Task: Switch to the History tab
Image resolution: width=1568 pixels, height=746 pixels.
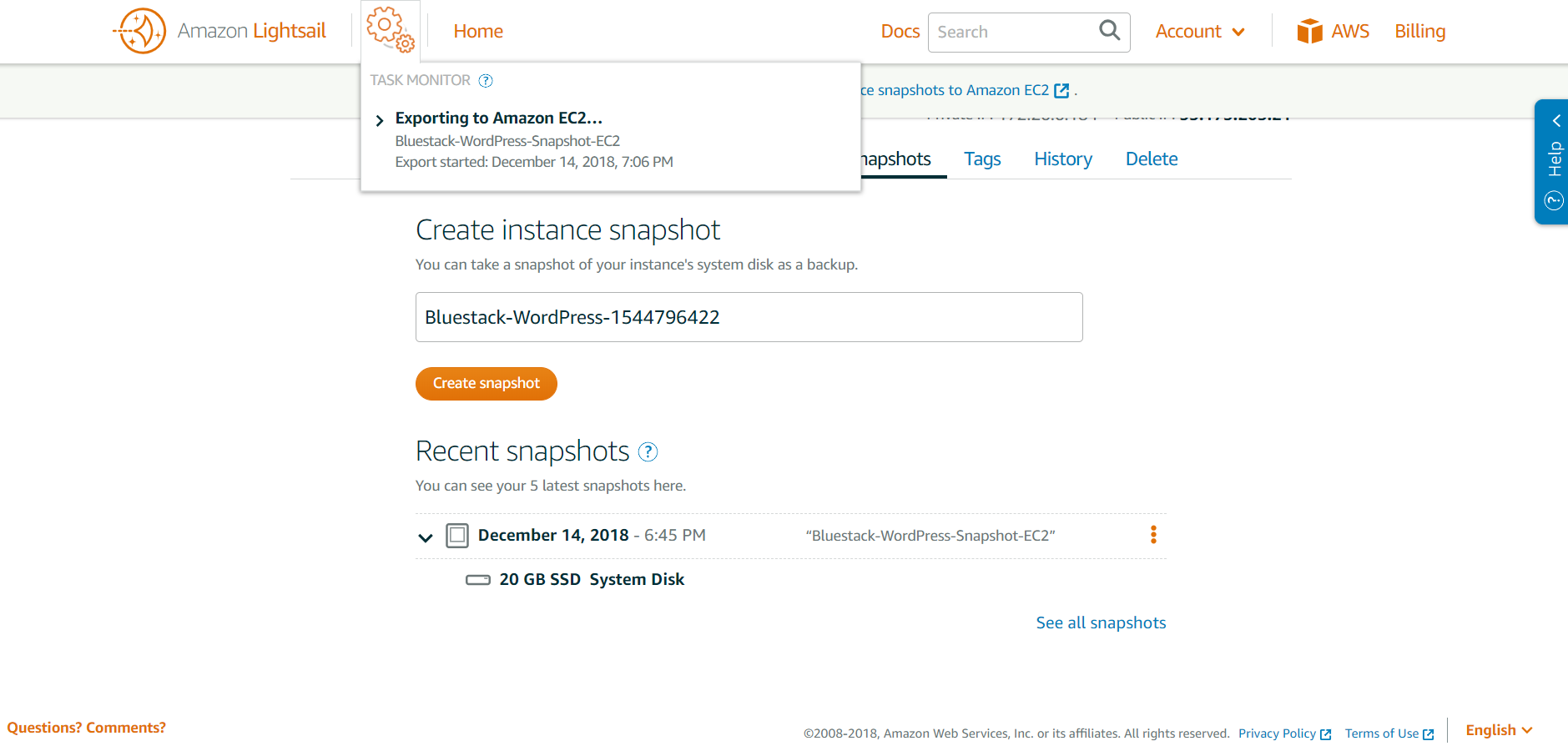Action: click(1062, 159)
